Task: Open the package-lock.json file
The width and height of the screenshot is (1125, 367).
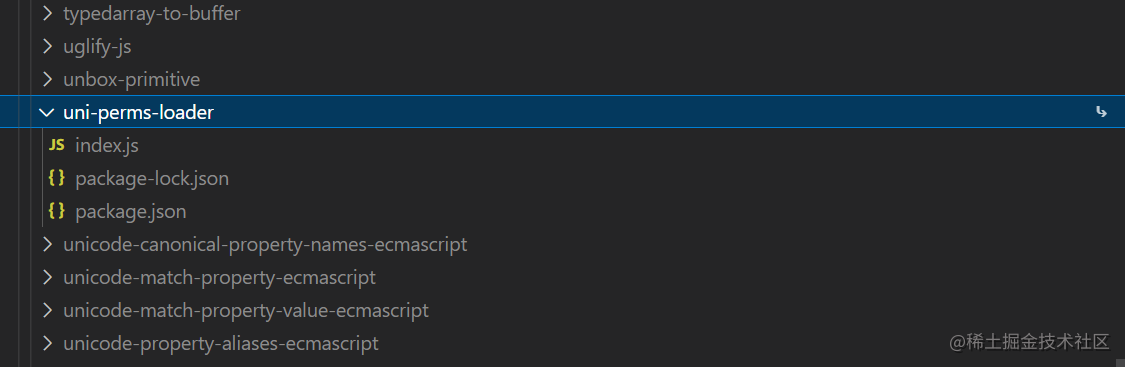Action: click(x=152, y=178)
